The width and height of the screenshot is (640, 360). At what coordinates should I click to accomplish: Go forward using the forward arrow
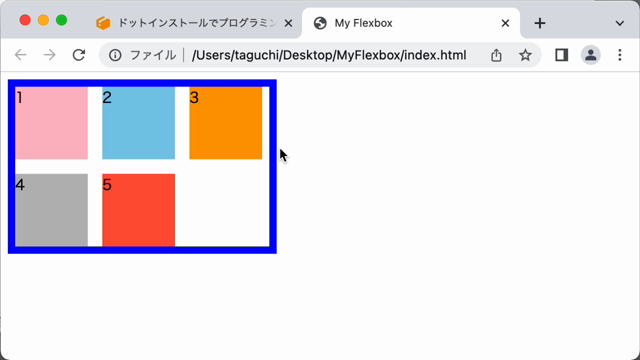click(49, 55)
